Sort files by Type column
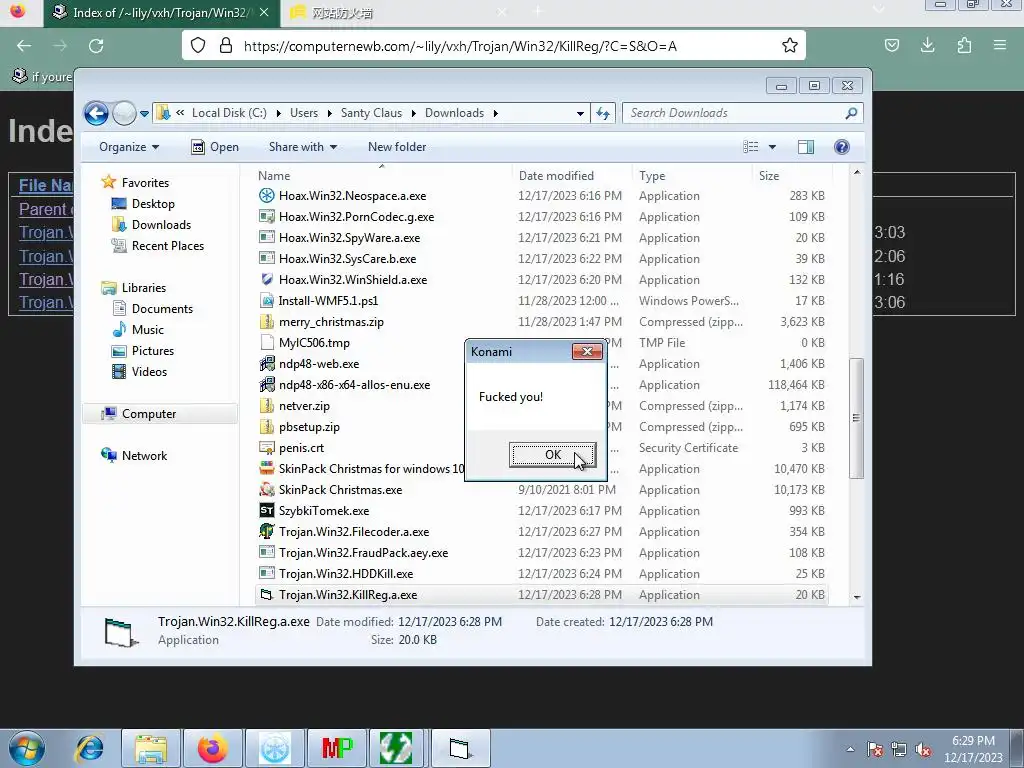This screenshot has width=1024, height=768. [692, 176]
